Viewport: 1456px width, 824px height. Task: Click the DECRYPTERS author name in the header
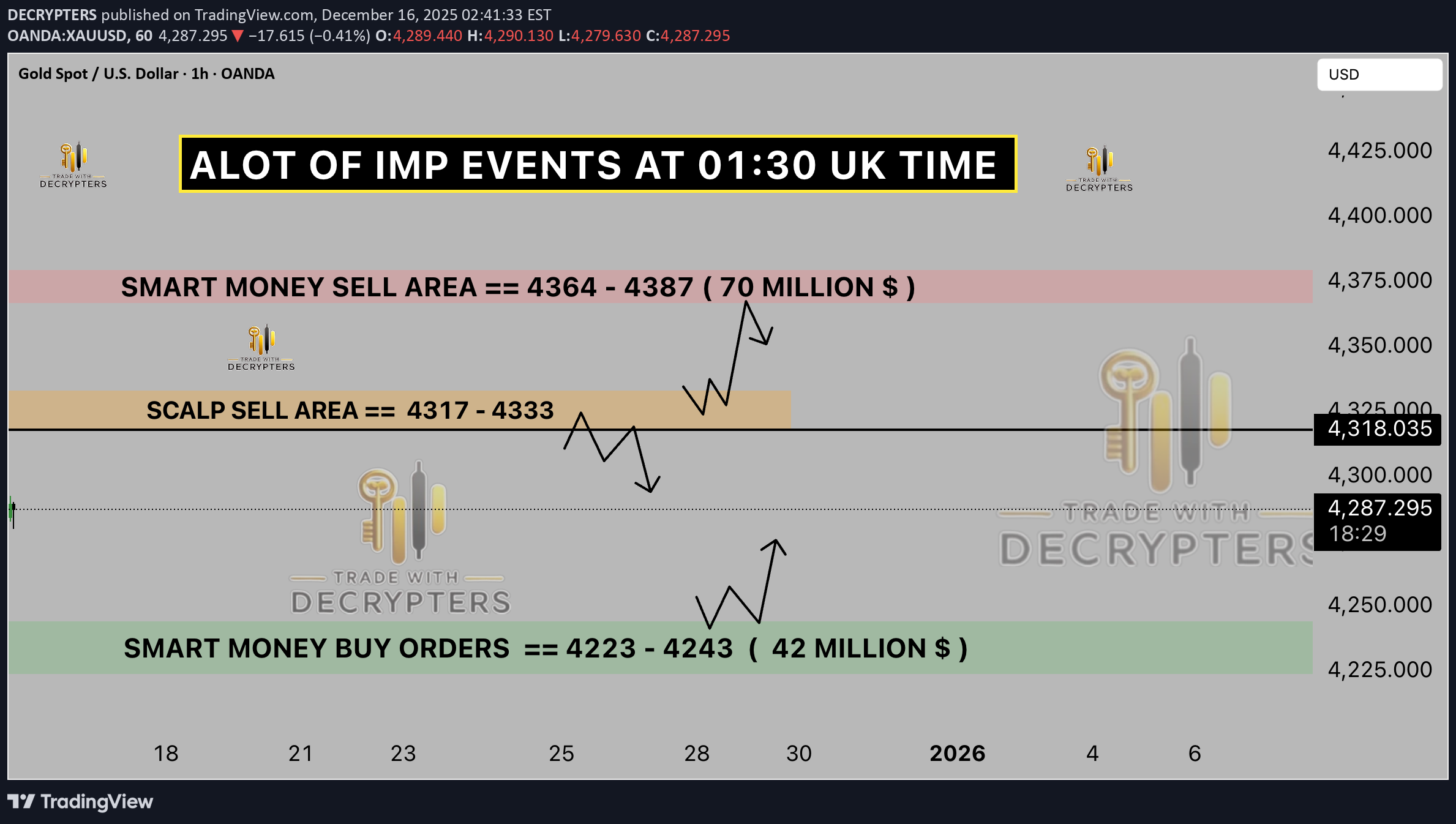point(52,15)
